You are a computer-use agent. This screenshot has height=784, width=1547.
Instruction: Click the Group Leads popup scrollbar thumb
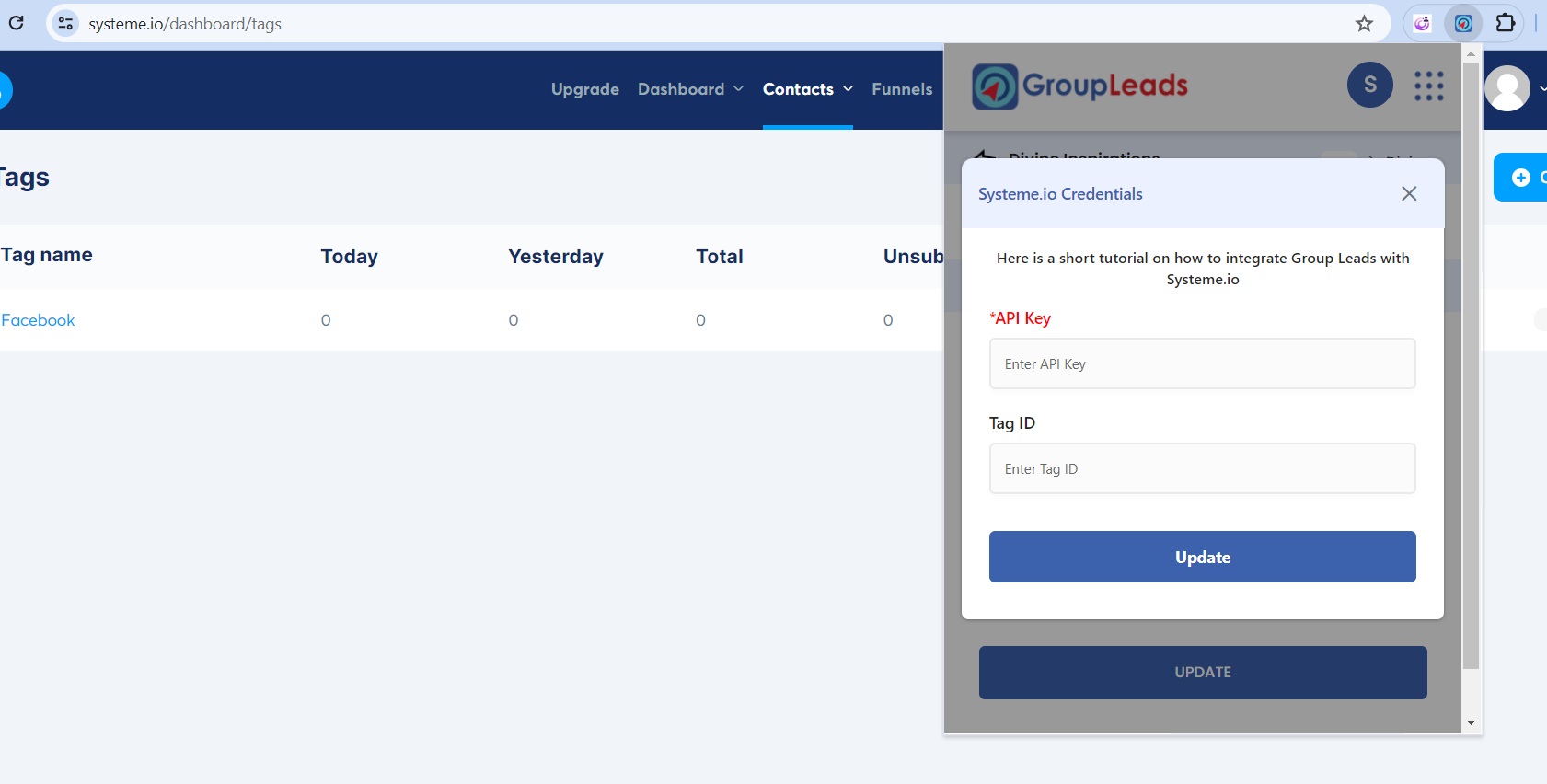(x=1471, y=365)
